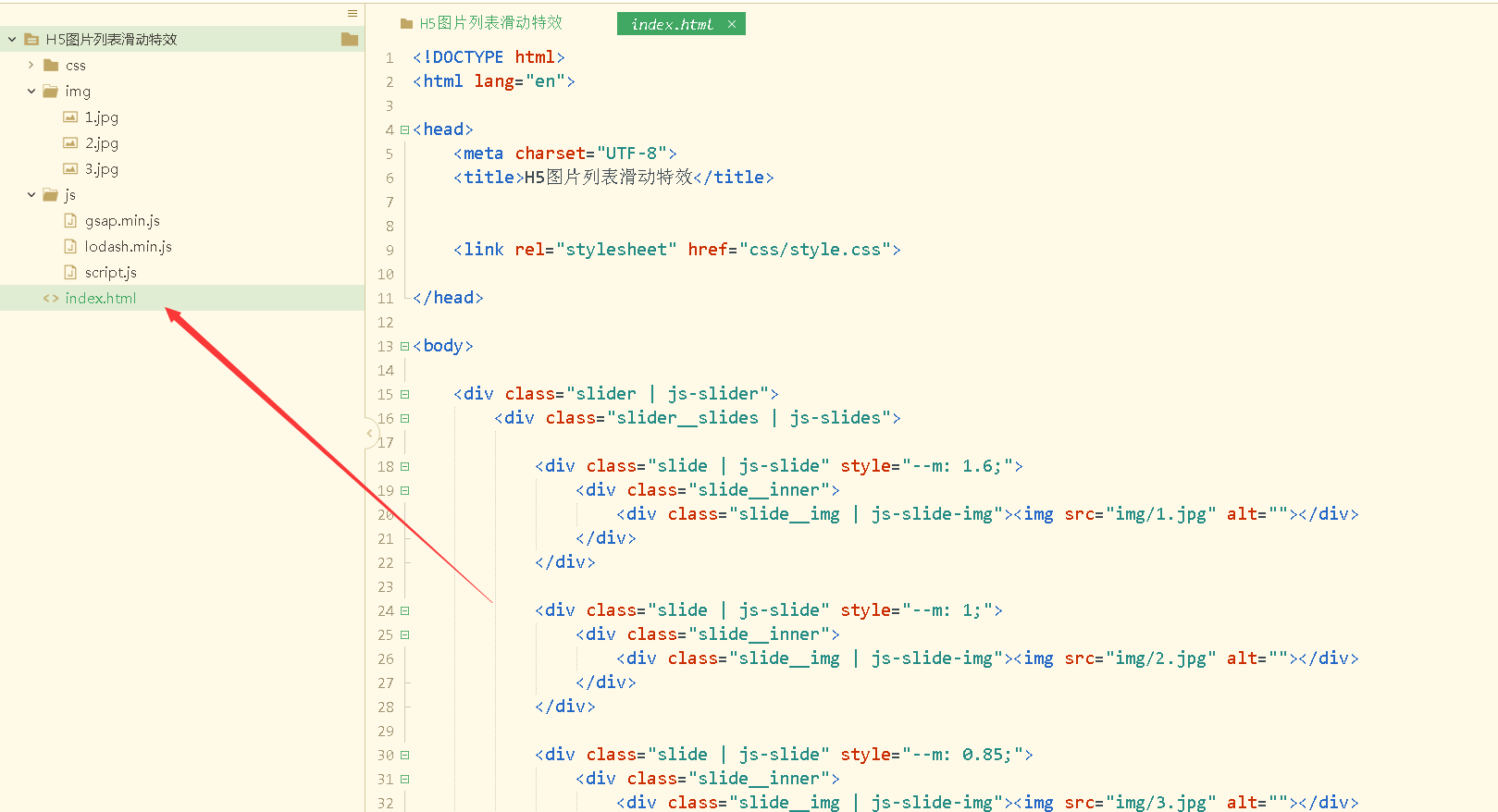Open script.js file
1498x812 pixels.
pyautogui.click(x=111, y=272)
